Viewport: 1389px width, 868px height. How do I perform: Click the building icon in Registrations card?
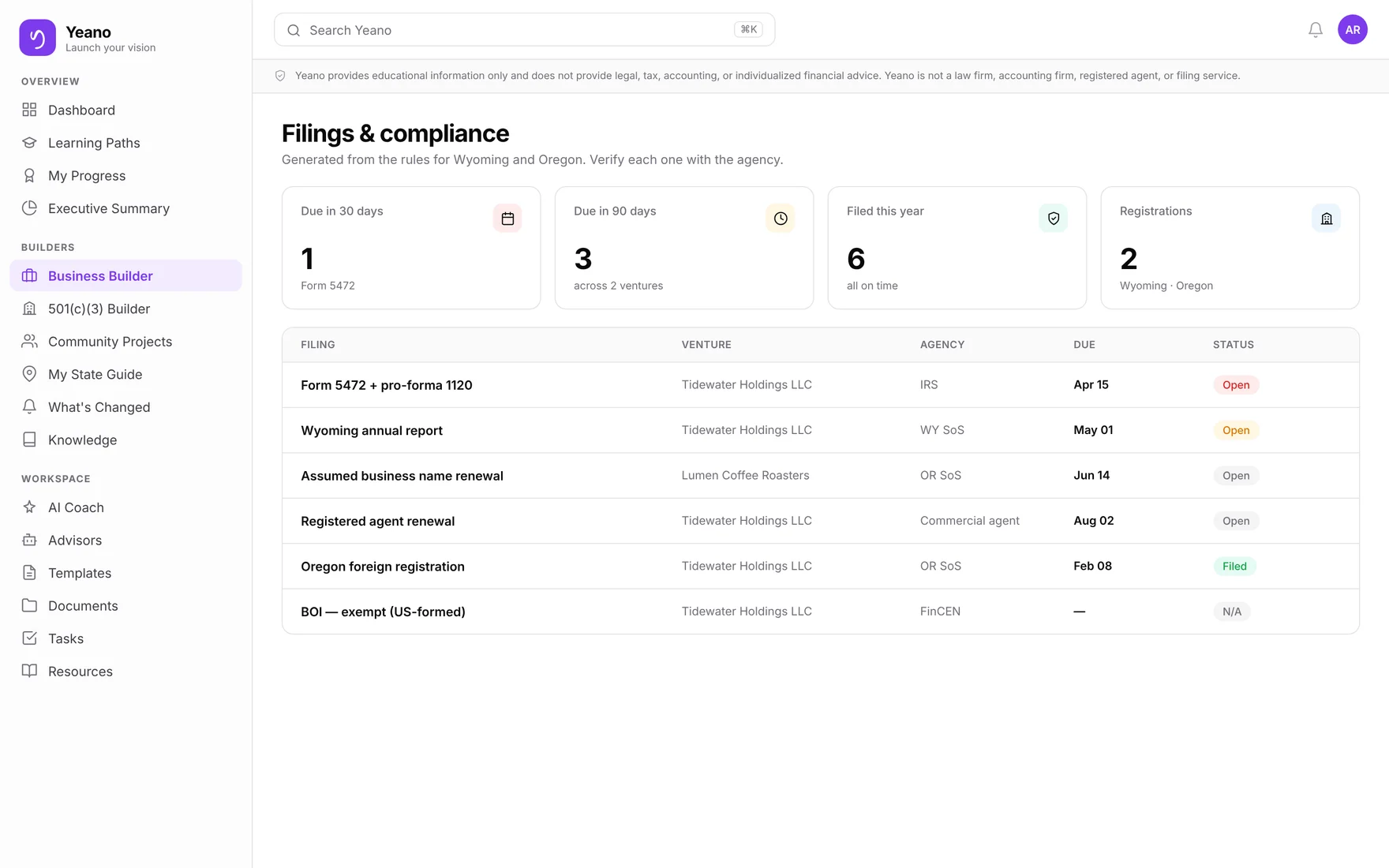click(1326, 219)
